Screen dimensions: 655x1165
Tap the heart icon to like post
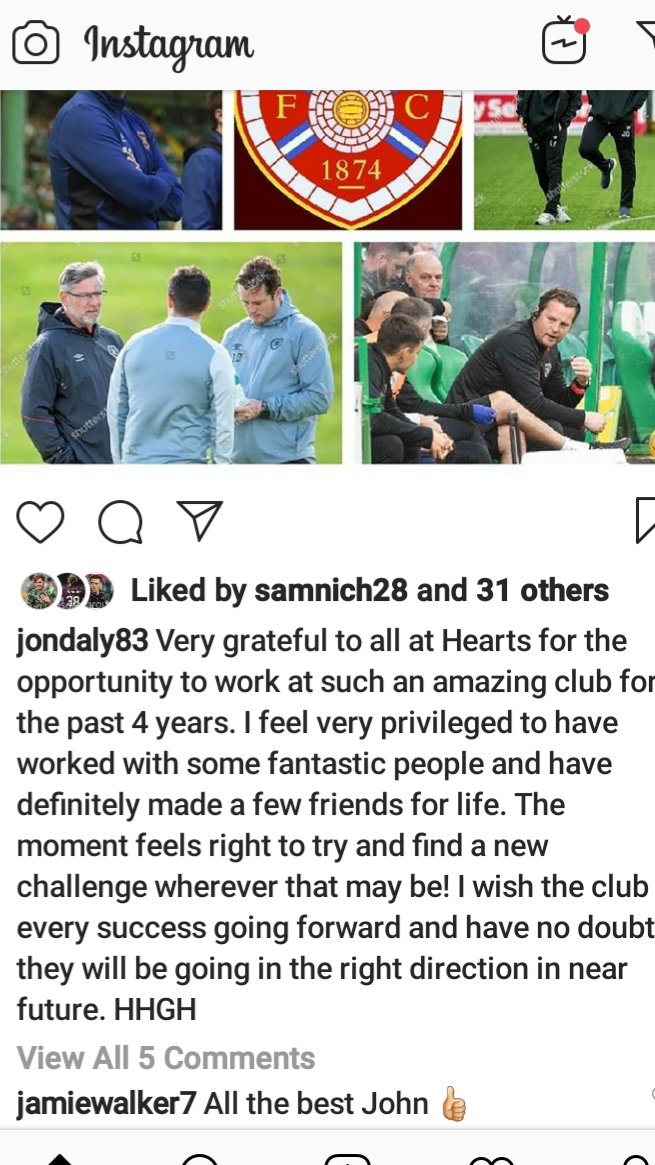(x=40, y=522)
